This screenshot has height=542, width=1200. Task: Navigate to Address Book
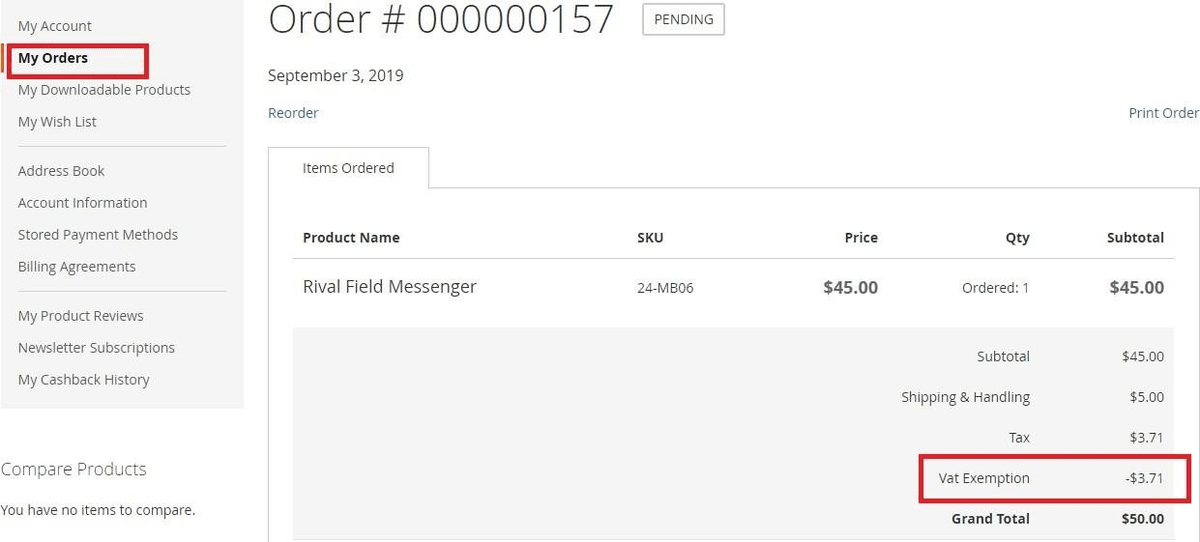pyautogui.click(x=61, y=171)
